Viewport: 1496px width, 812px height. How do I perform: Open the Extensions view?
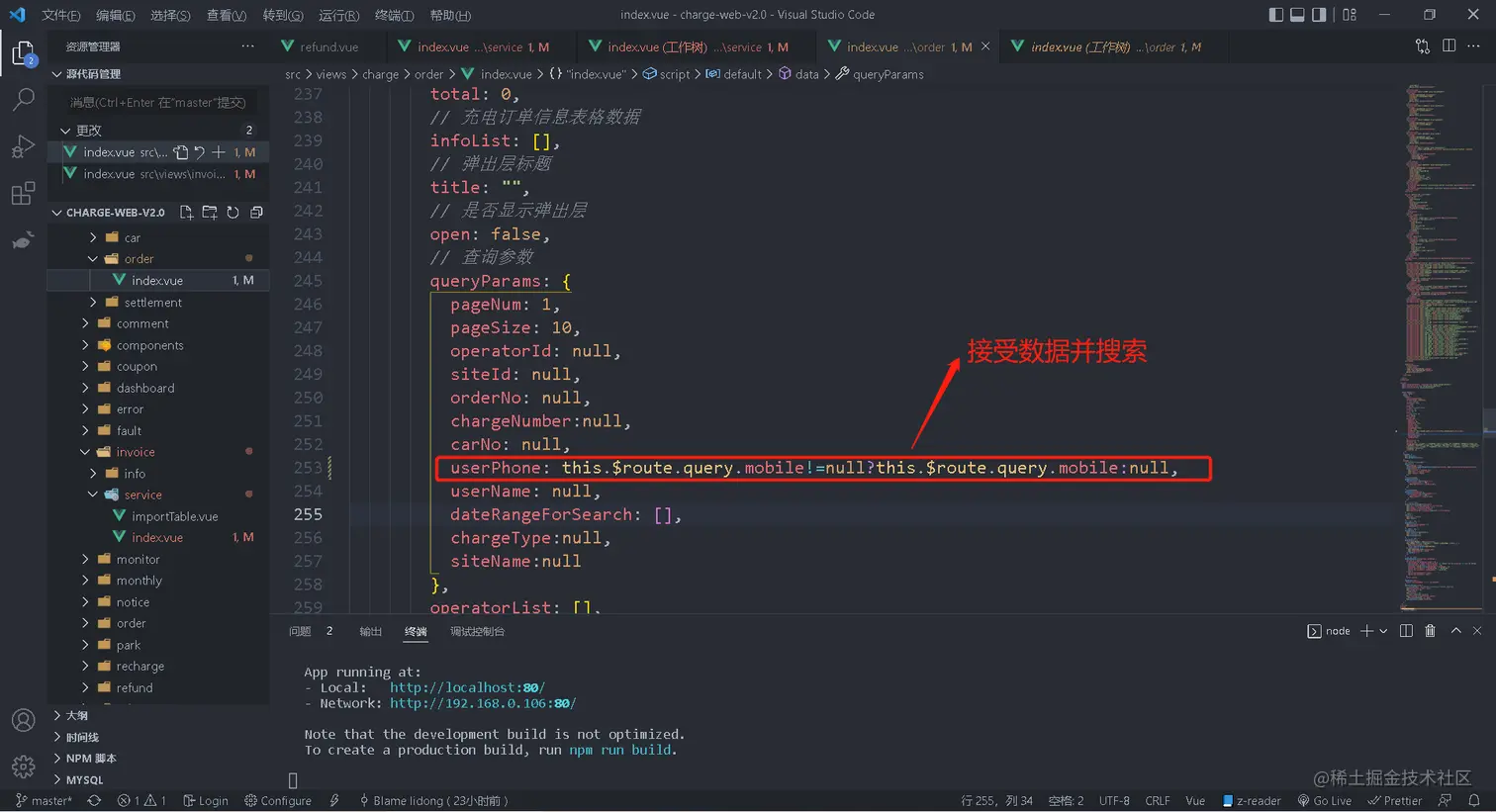click(23, 194)
